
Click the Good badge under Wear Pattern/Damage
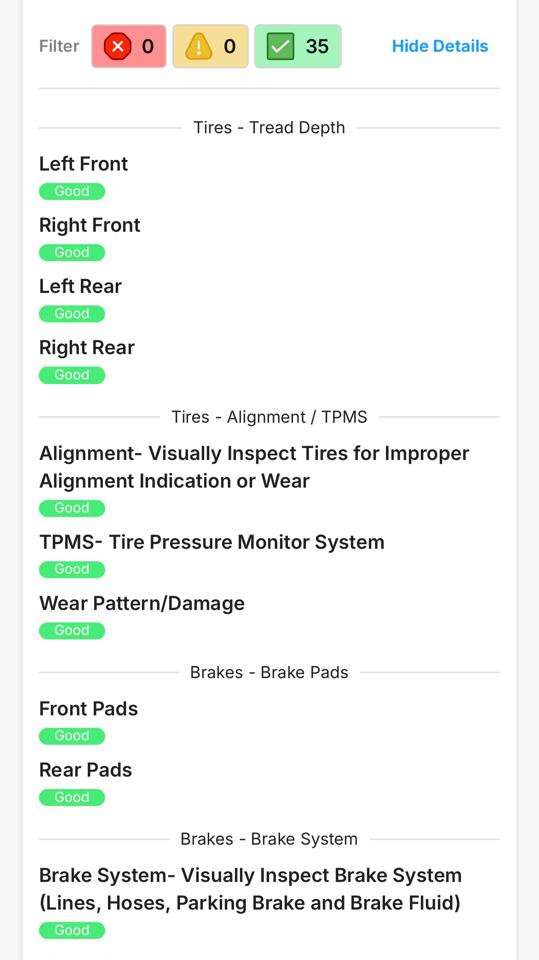pos(72,630)
